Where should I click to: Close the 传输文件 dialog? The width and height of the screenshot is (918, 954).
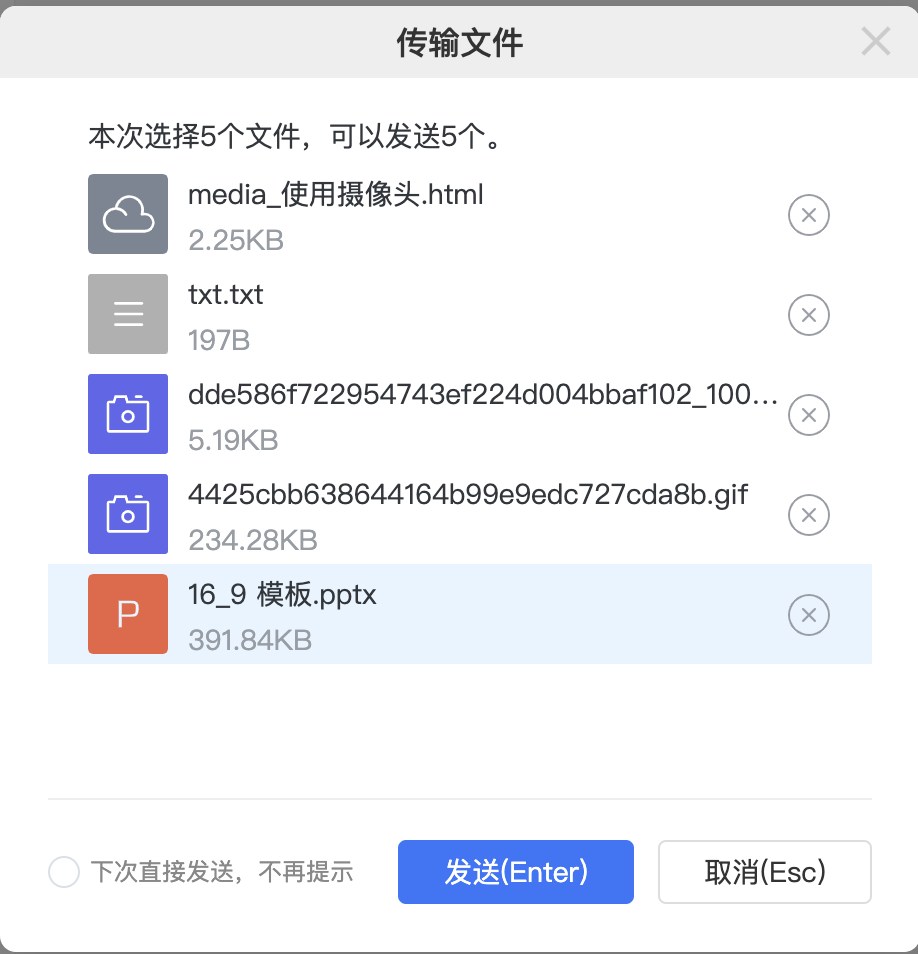(875, 42)
